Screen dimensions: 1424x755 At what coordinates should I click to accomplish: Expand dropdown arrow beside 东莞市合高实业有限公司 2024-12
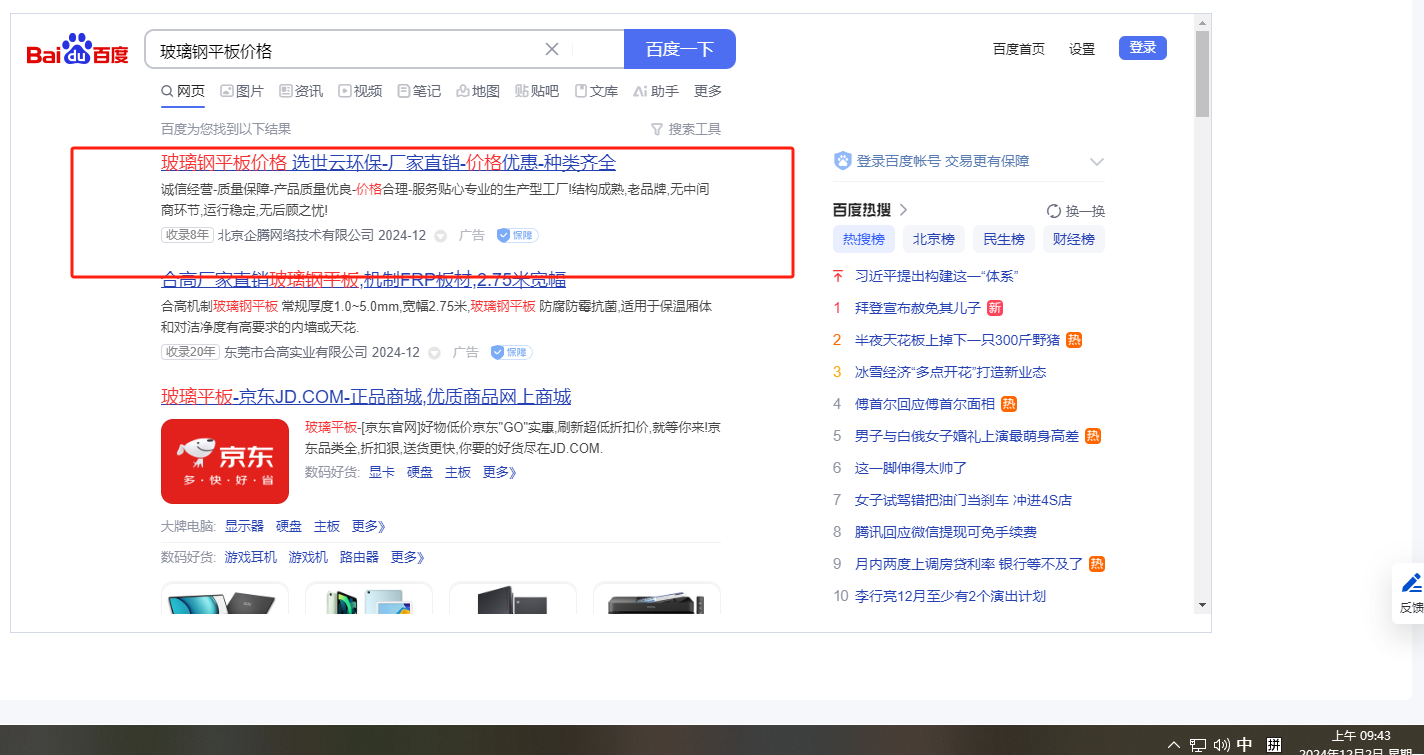pyautogui.click(x=434, y=353)
